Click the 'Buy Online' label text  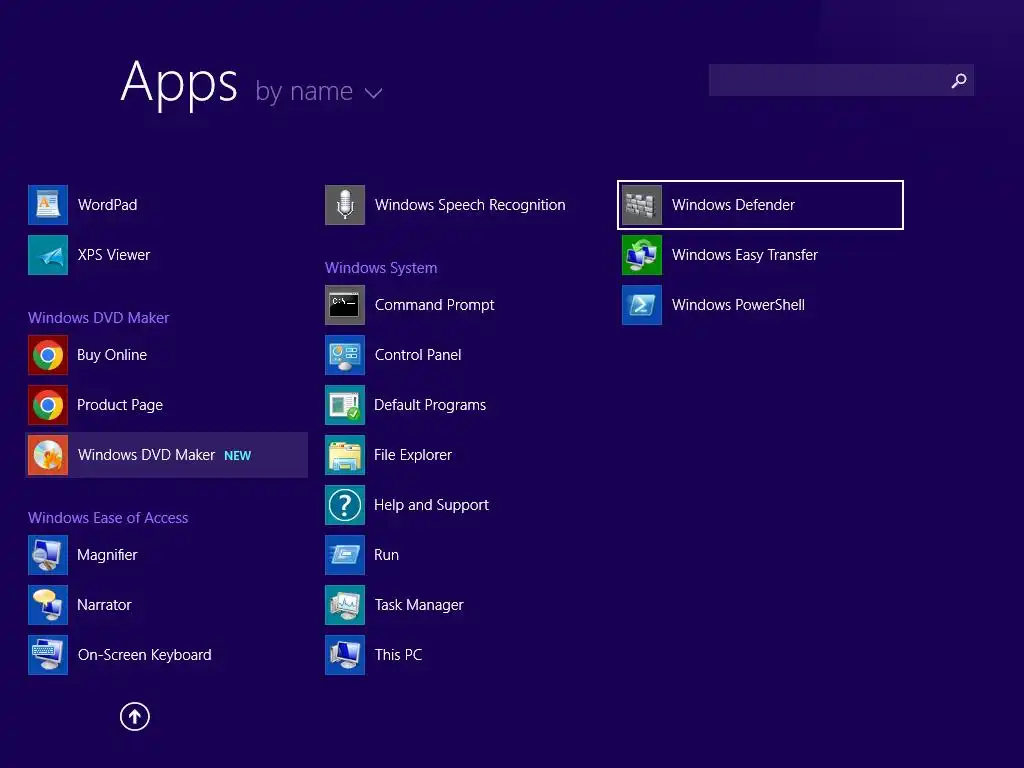click(112, 355)
